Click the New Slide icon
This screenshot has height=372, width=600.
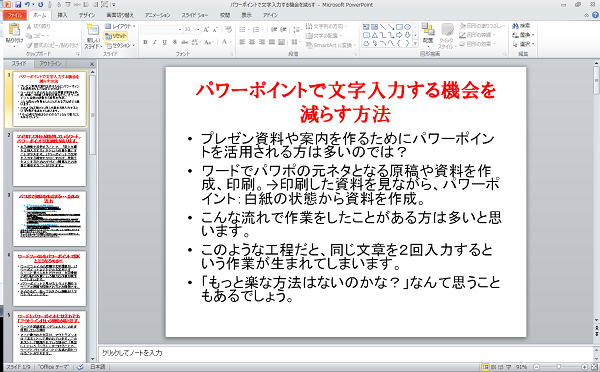[93, 30]
